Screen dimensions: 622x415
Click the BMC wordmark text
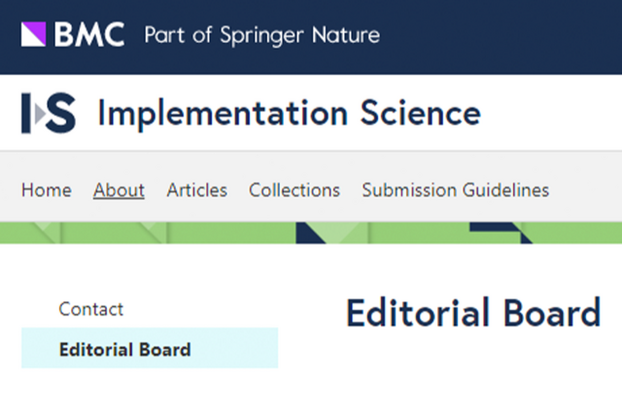click(90, 35)
